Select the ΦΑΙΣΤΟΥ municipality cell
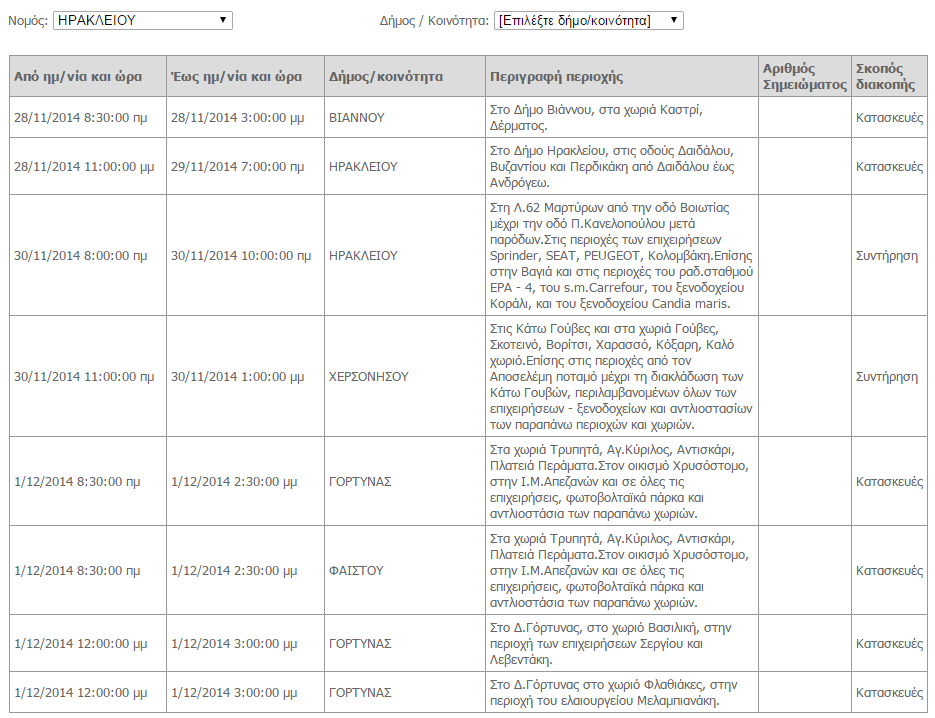Screen dimensions: 935x718 pos(356,571)
